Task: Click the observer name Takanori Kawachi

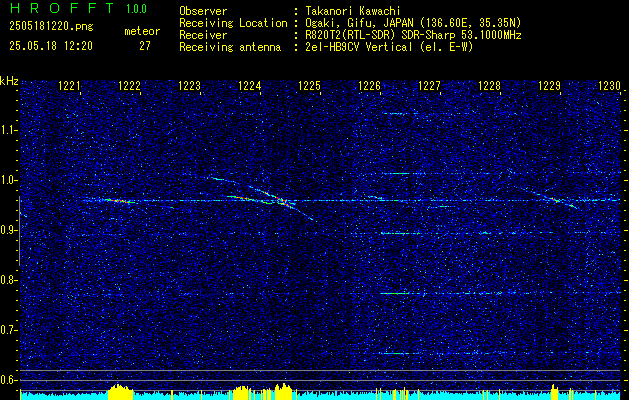Action: coord(353,11)
